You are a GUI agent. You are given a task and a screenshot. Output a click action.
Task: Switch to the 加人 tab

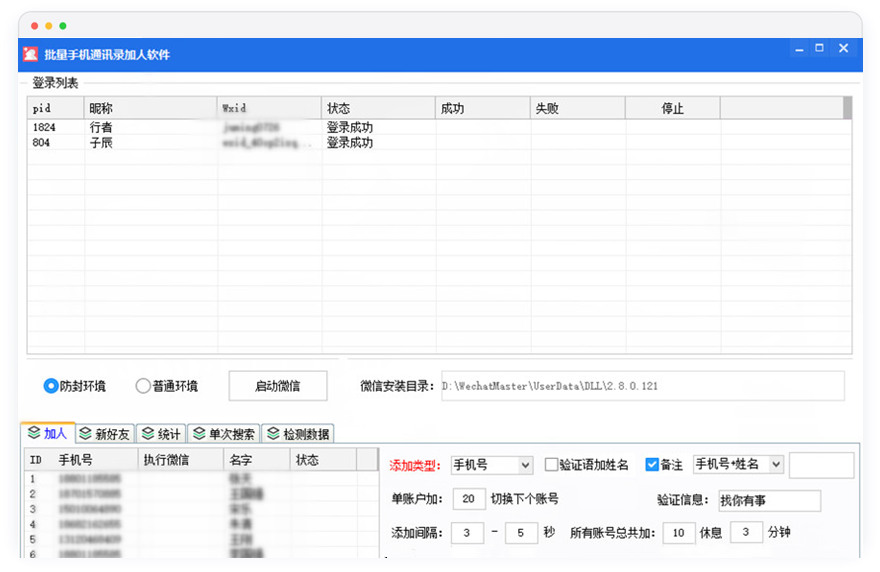click(48, 433)
